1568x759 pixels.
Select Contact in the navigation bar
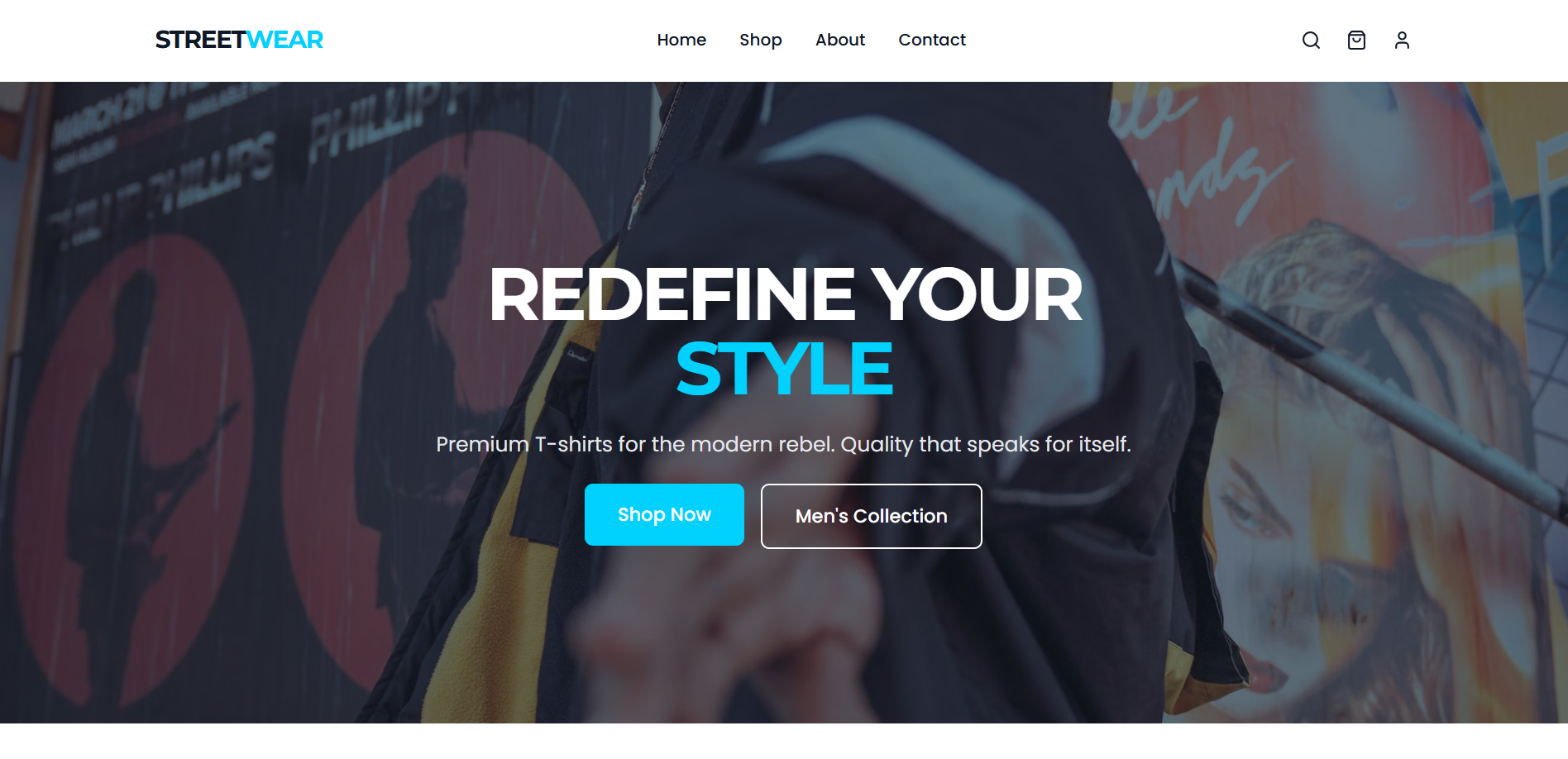[x=932, y=40]
